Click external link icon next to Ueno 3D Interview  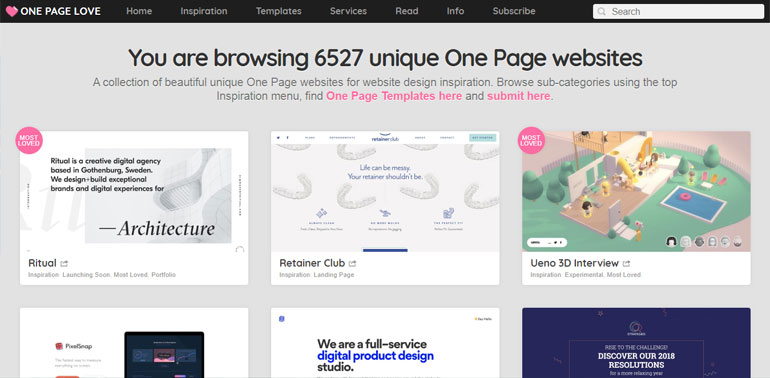(x=626, y=264)
